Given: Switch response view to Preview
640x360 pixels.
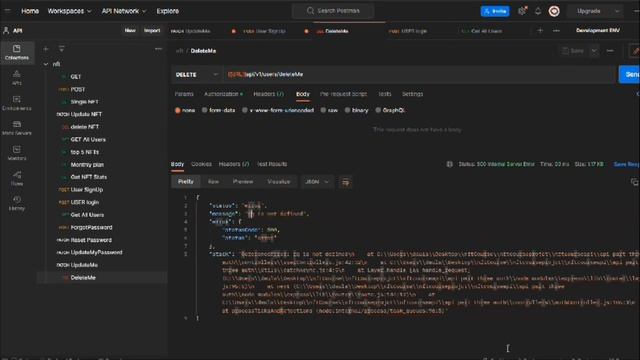Looking at the screenshot, I should 243,182.
